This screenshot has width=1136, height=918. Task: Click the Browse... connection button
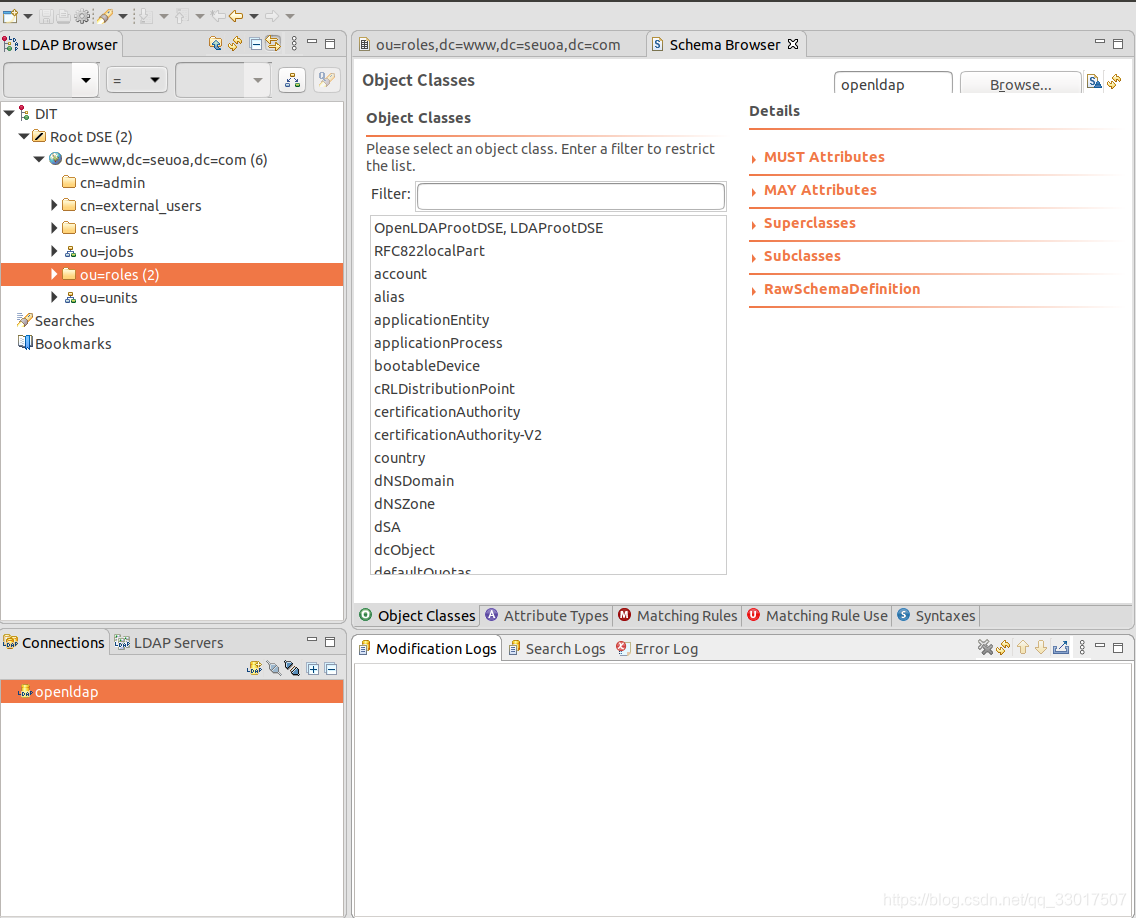(x=1020, y=84)
